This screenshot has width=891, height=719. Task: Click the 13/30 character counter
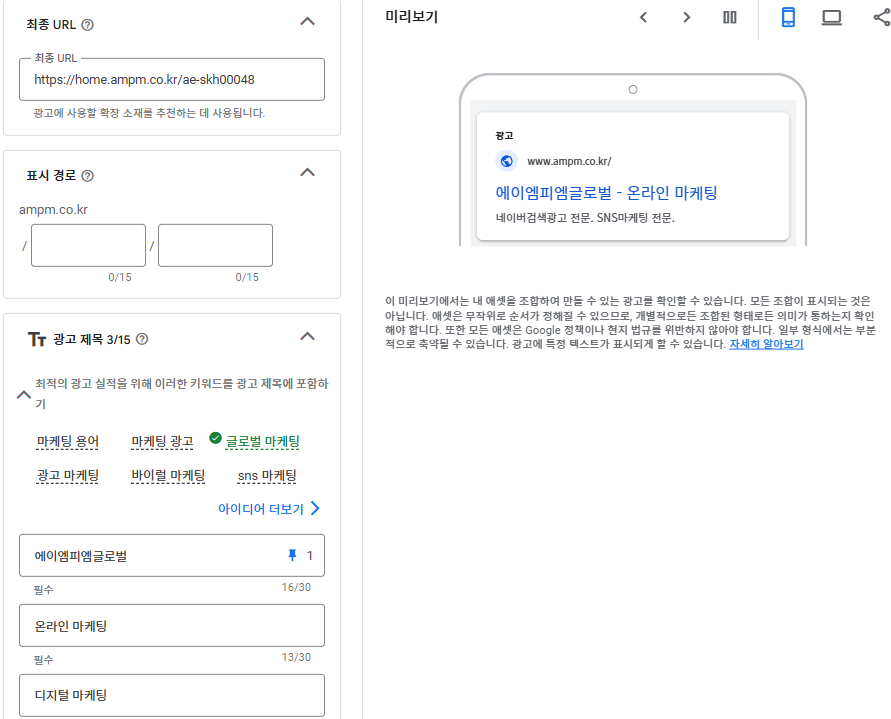(296, 657)
